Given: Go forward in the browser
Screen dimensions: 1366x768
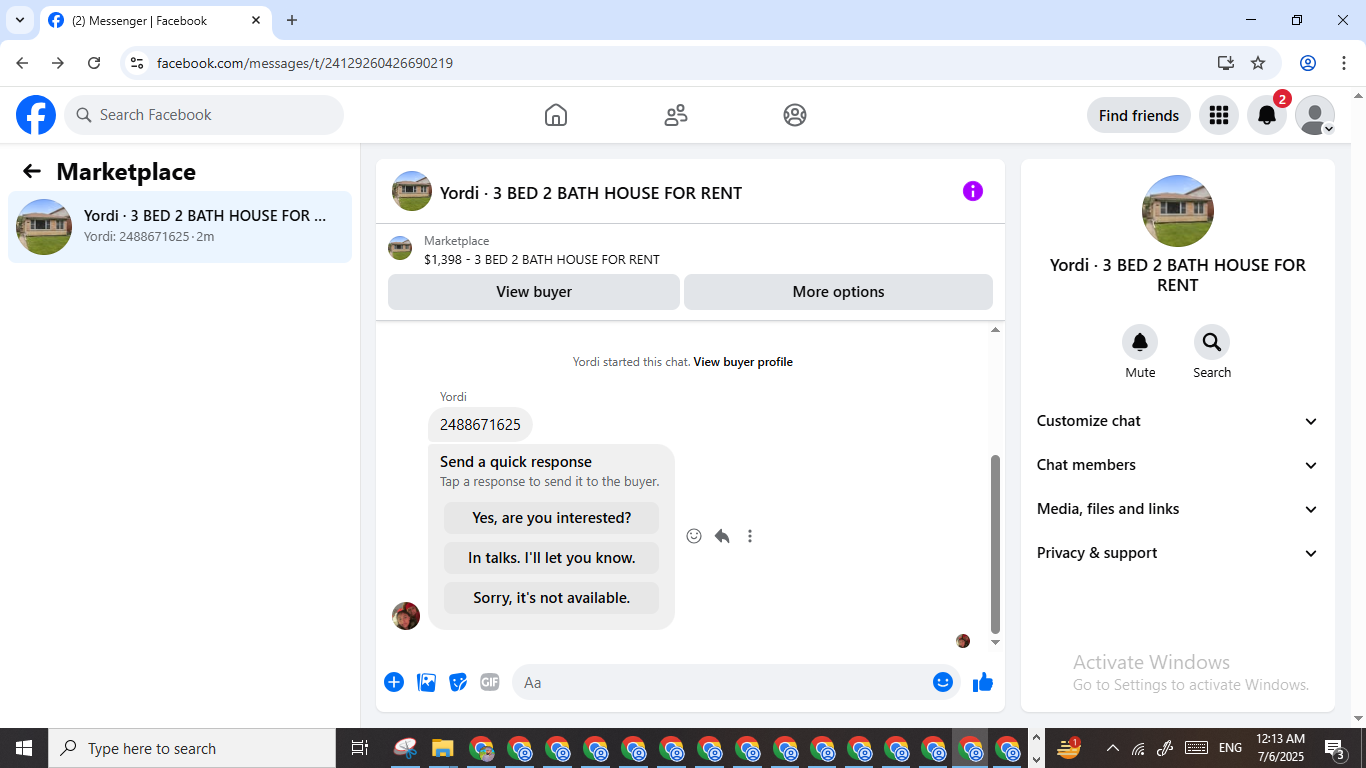Looking at the screenshot, I should point(58,63).
